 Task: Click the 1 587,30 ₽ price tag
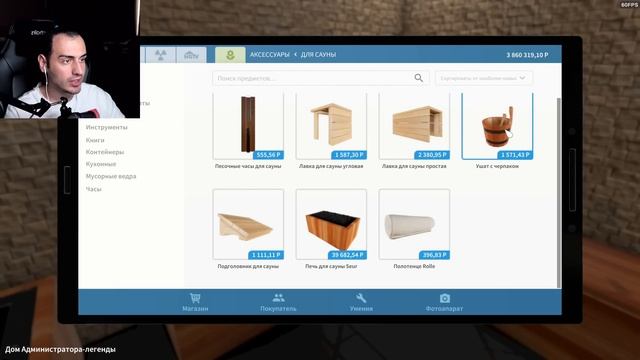coord(349,155)
